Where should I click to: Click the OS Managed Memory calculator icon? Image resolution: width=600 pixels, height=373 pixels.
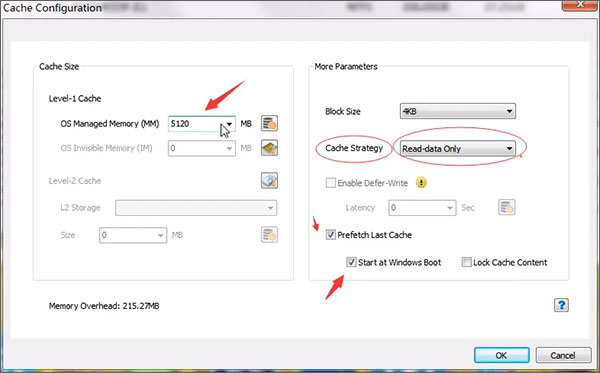coord(269,124)
